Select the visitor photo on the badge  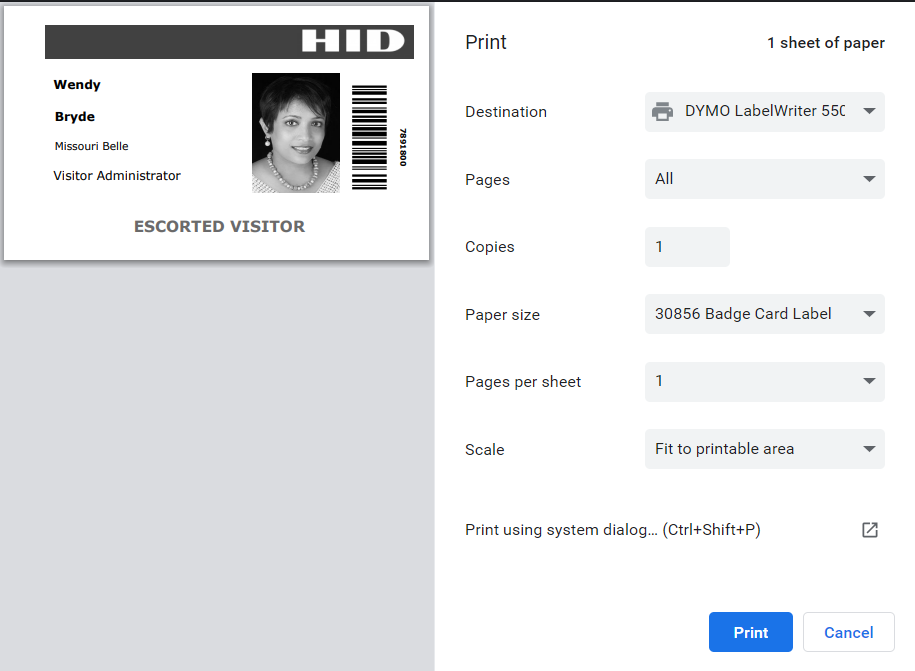(x=295, y=133)
